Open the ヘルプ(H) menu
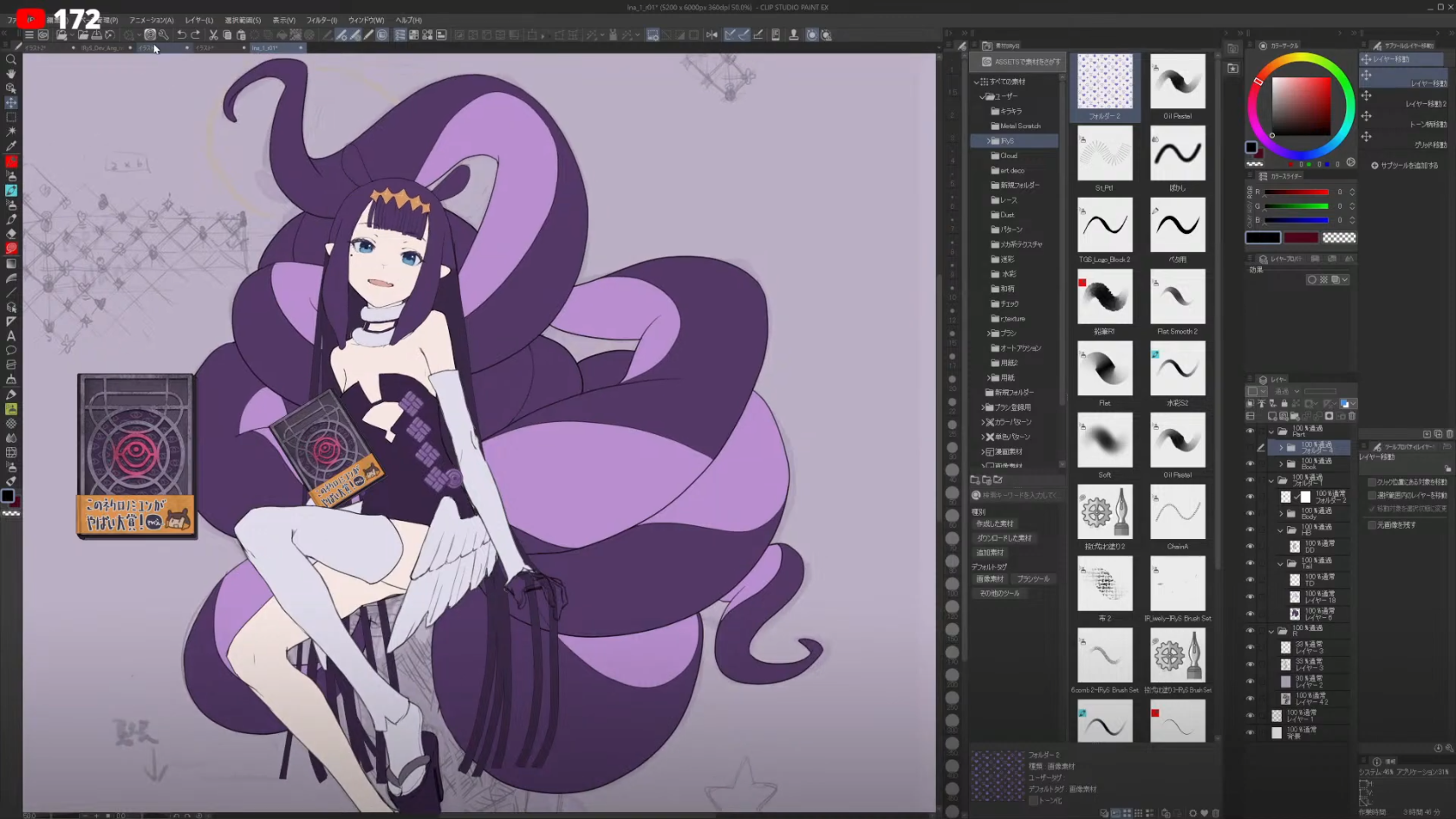1456x819 pixels. (408, 20)
